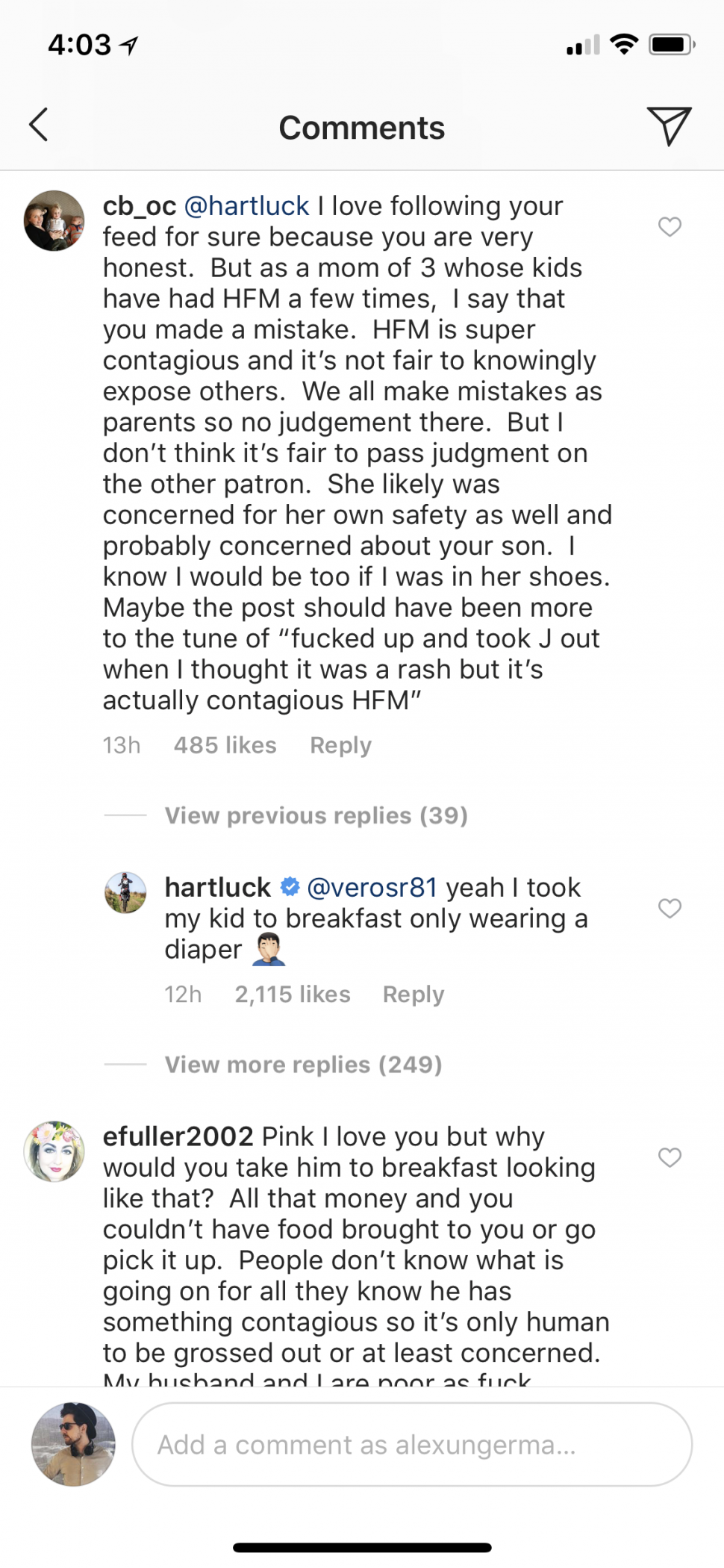Viewport: 724px width, 1568px height.
Task: Open efuller2002's profile picture
Action: (x=54, y=1151)
